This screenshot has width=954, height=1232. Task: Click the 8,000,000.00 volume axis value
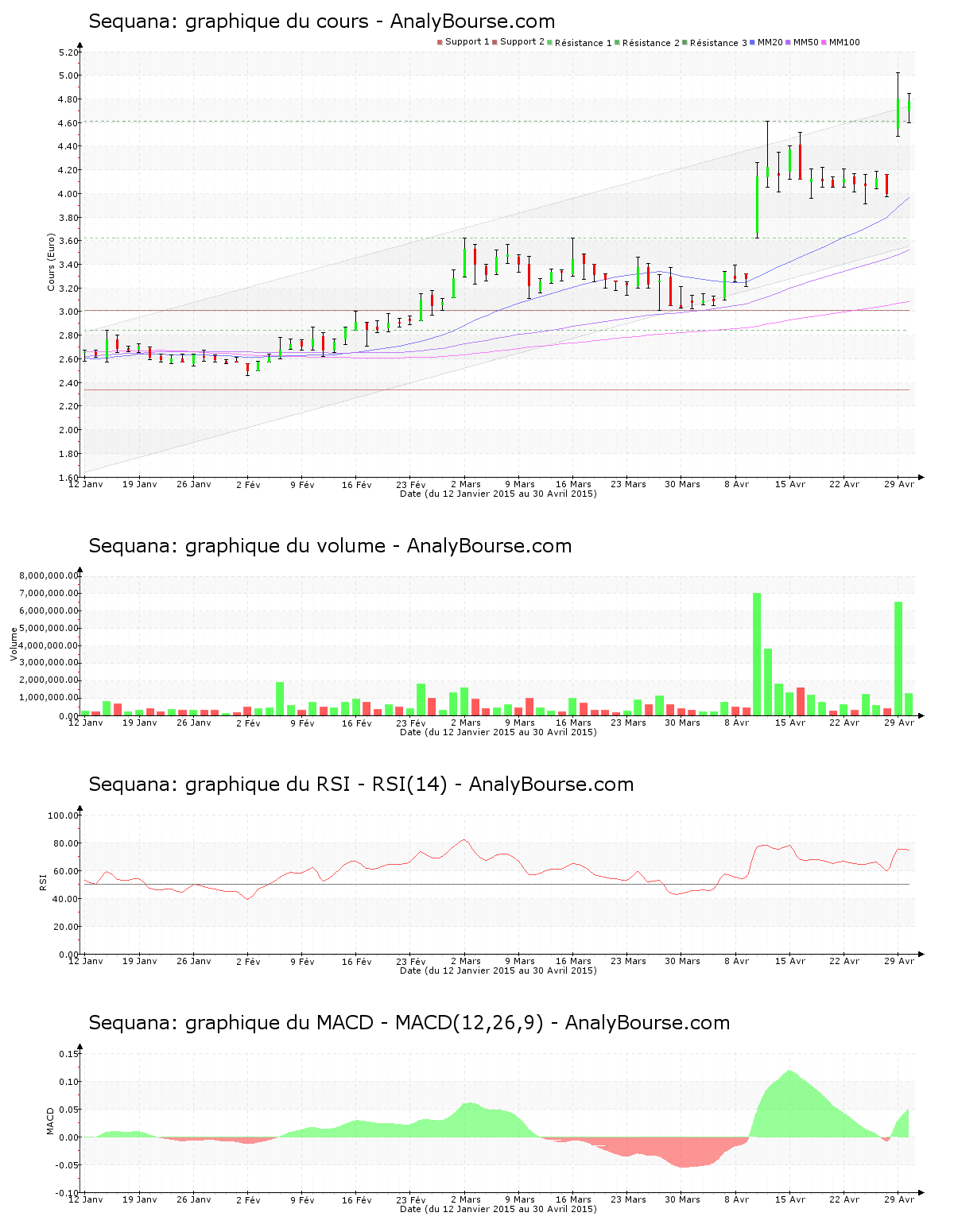coord(48,575)
